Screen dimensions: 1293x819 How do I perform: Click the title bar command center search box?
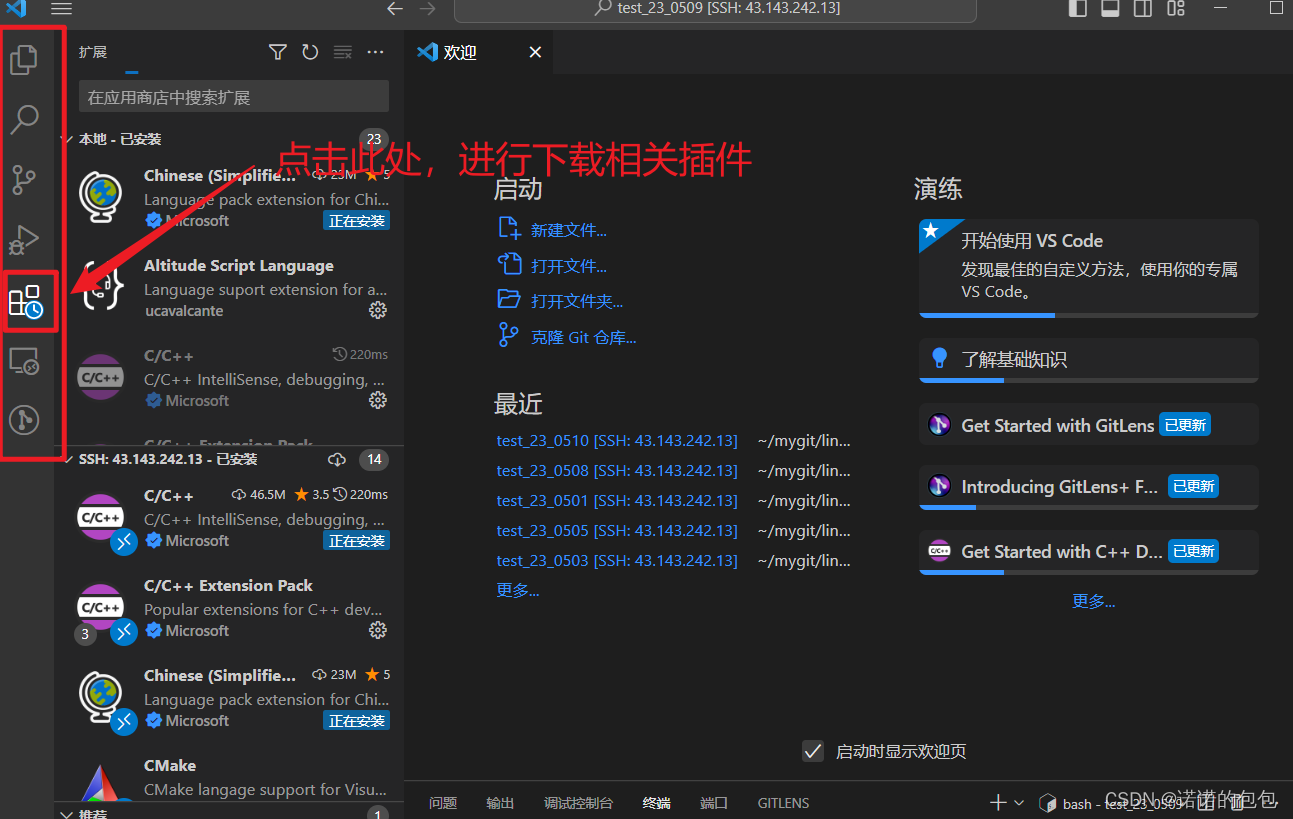coord(715,9)
